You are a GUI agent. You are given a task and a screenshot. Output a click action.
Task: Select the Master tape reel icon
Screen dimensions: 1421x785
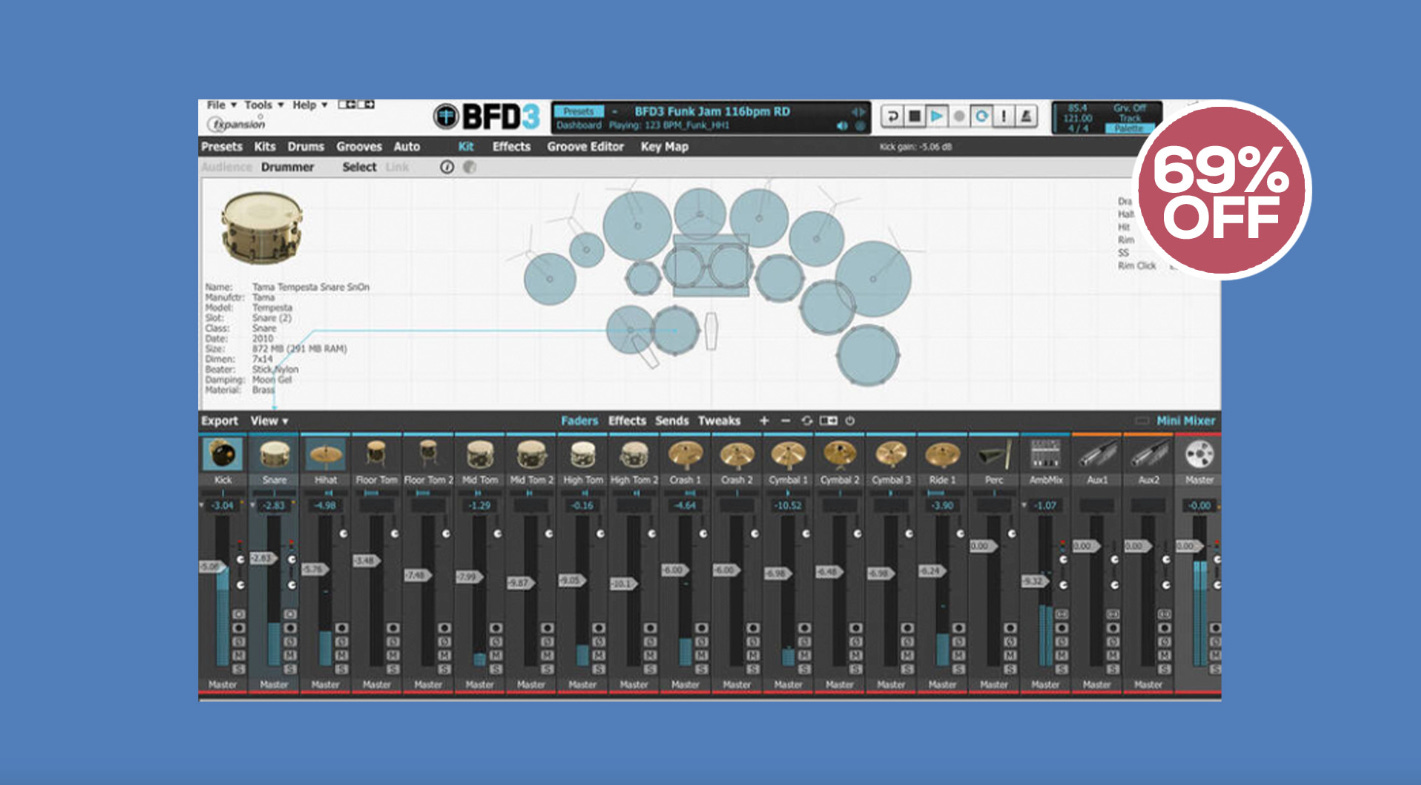(x=1199, y=455)
